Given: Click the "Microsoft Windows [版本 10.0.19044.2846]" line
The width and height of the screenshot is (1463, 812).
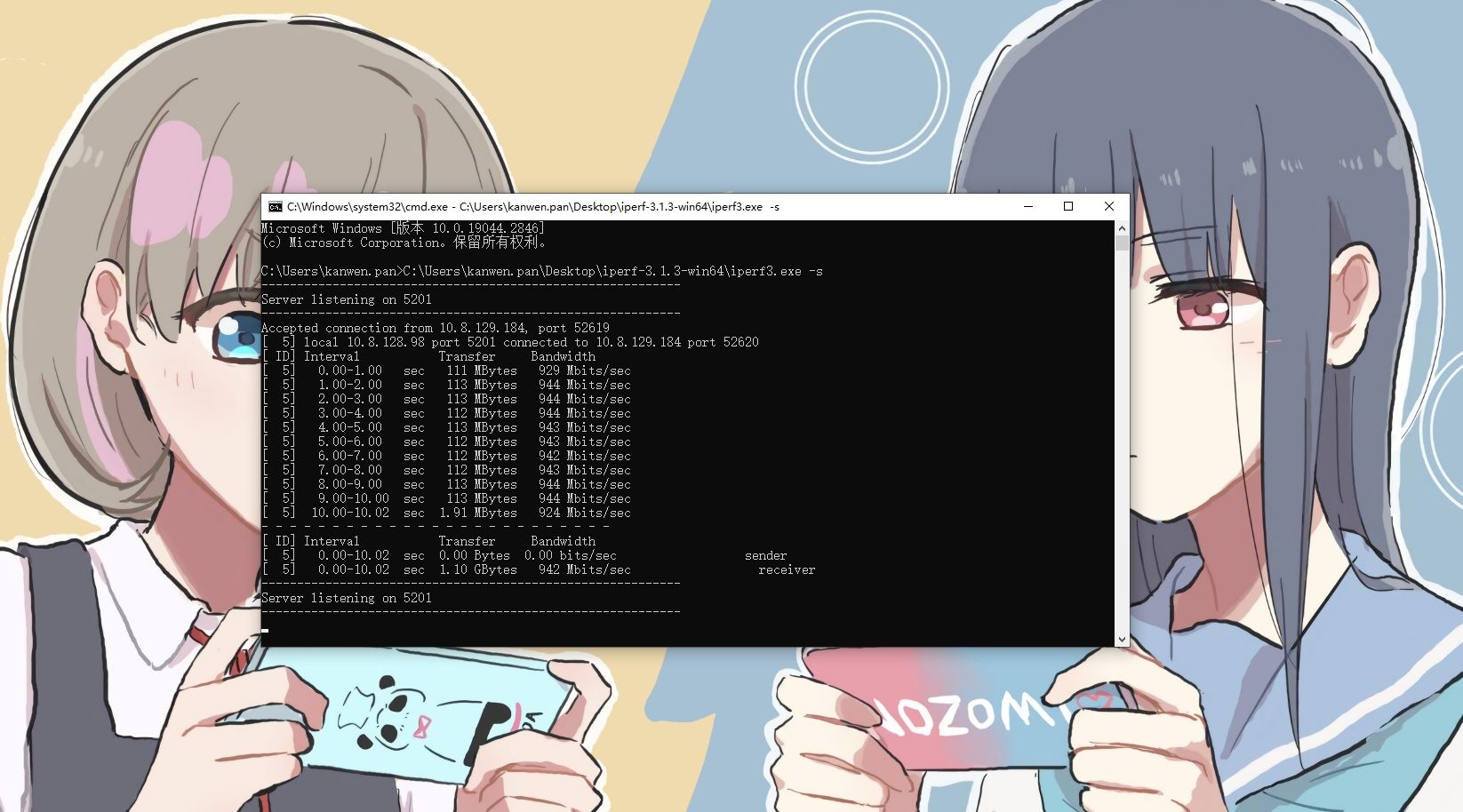Looking at the screenshot, I should click(403, 228).
